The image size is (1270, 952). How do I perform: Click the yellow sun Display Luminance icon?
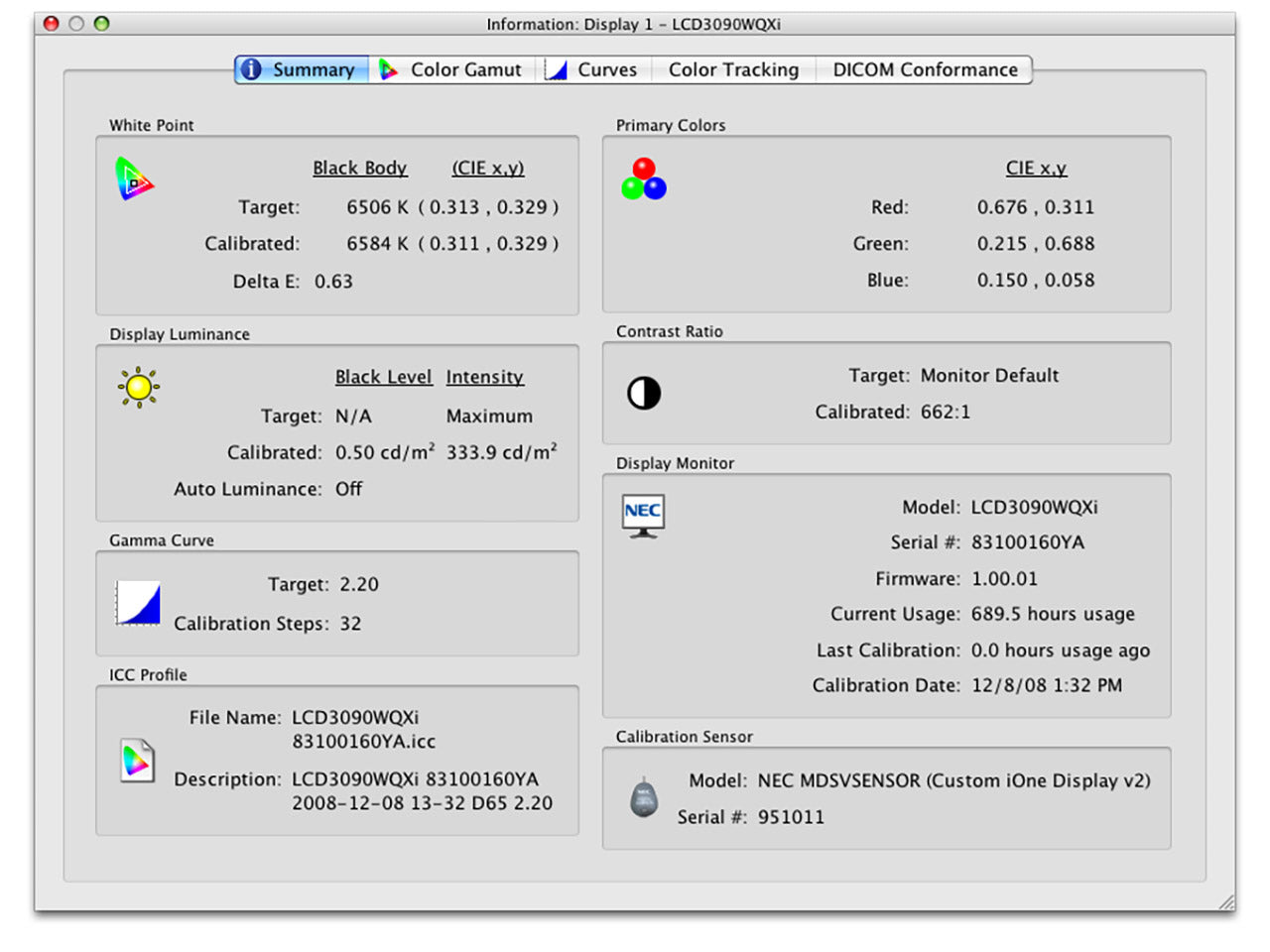(x=138, y=388)
